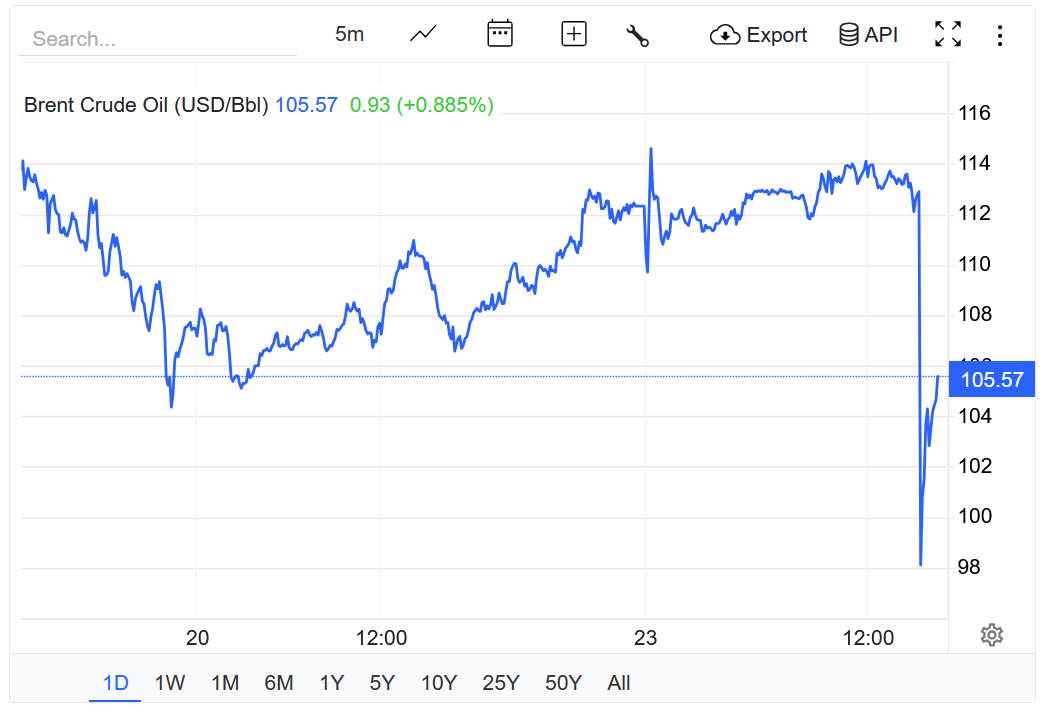This screenshot has height=713, width=1046.
Task: Click the search input field
Action: tap(160, 39)
